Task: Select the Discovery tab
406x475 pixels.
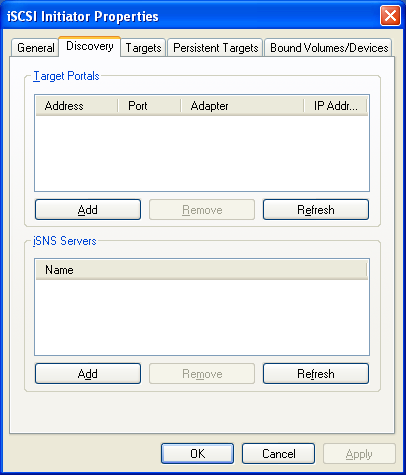Action: 90,46
